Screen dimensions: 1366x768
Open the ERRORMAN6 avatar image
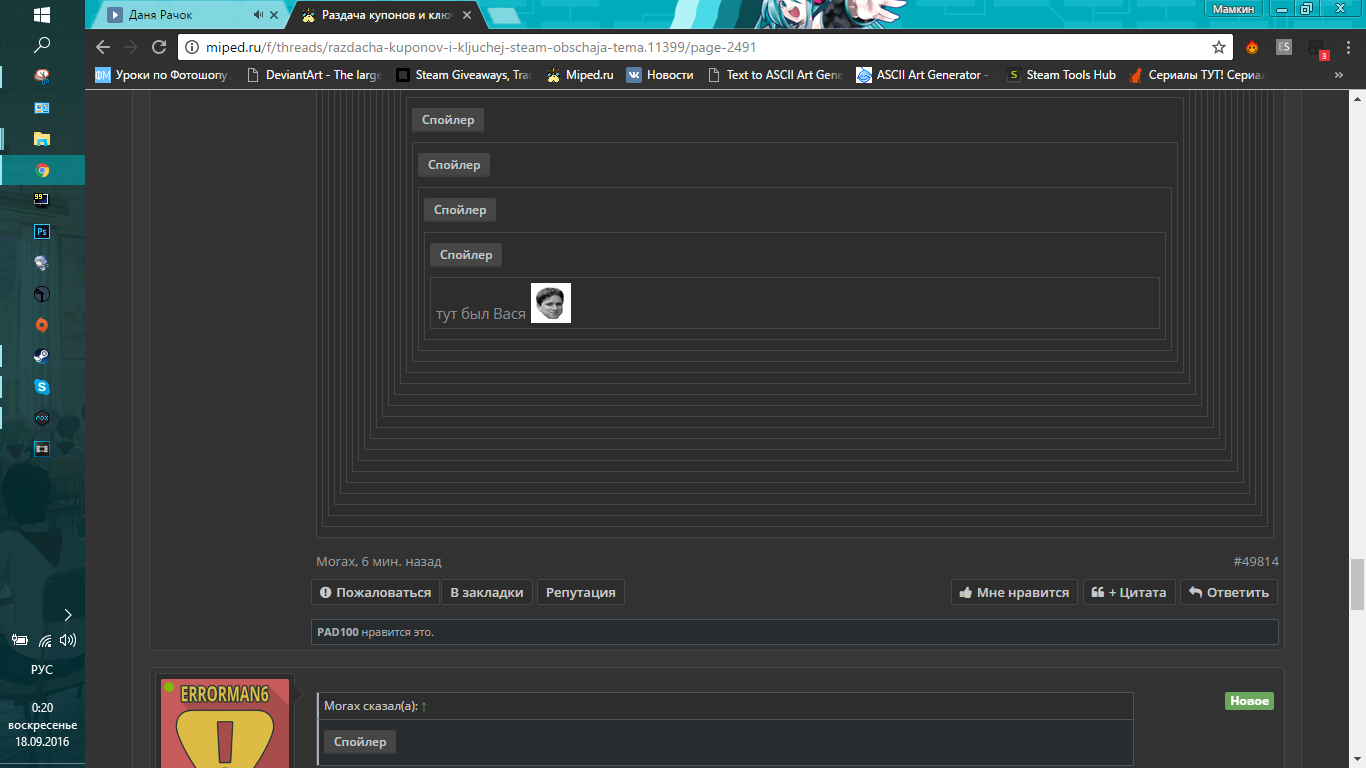225,723
